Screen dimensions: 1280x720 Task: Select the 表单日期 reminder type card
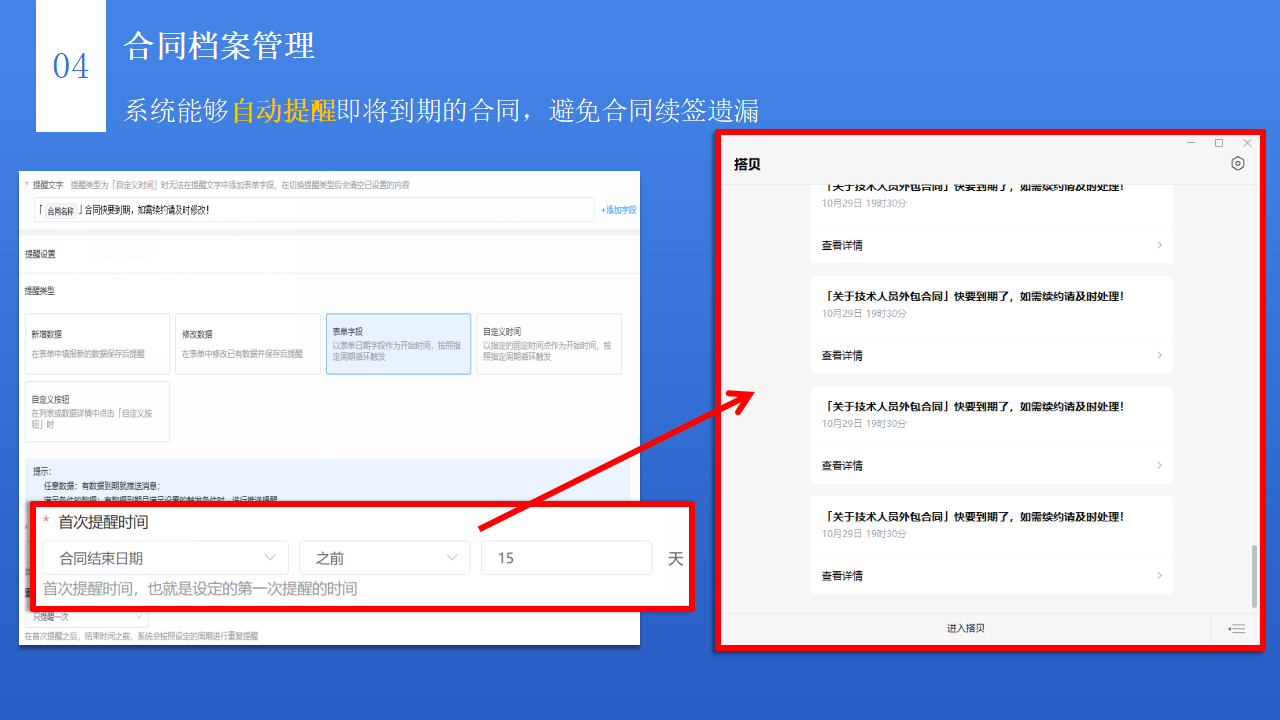click(x=398, y=343)
